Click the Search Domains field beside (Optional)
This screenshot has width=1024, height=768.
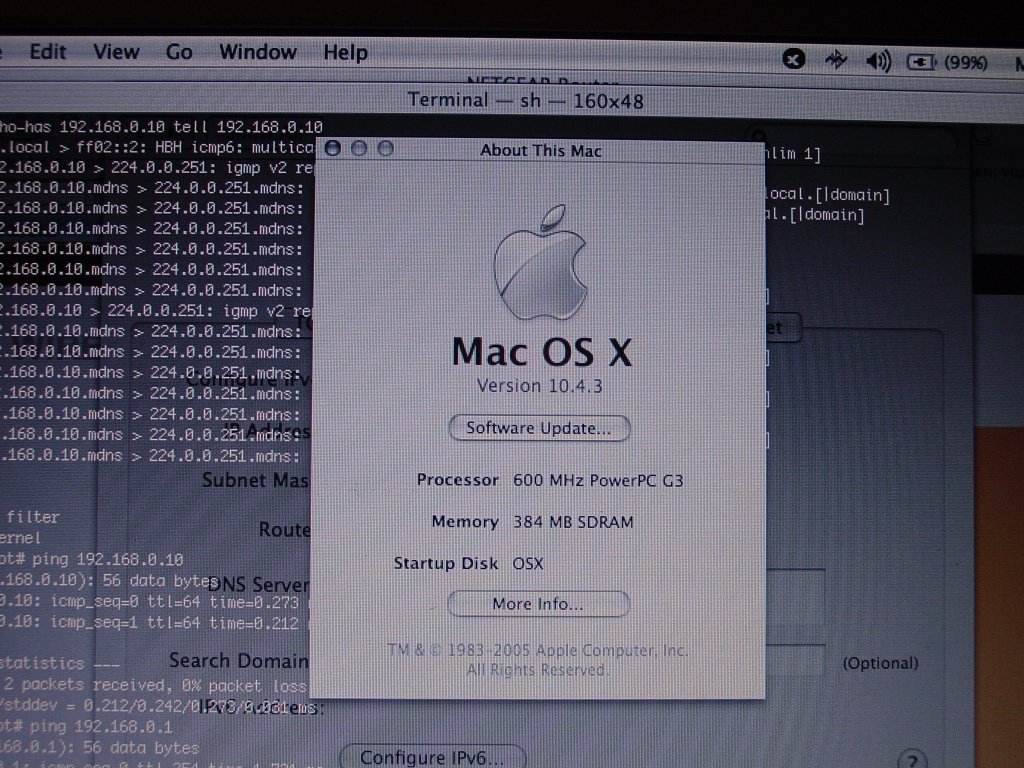795,661
